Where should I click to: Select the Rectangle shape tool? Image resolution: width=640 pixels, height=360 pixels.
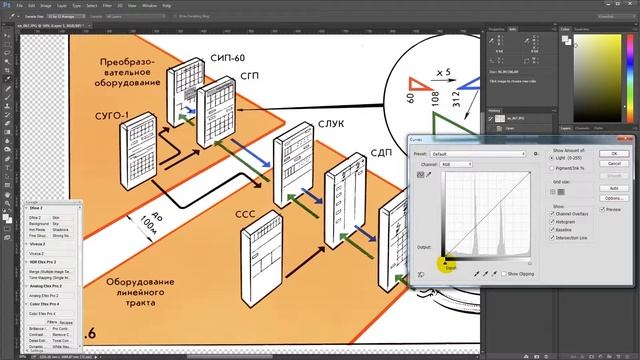point(7,185)
